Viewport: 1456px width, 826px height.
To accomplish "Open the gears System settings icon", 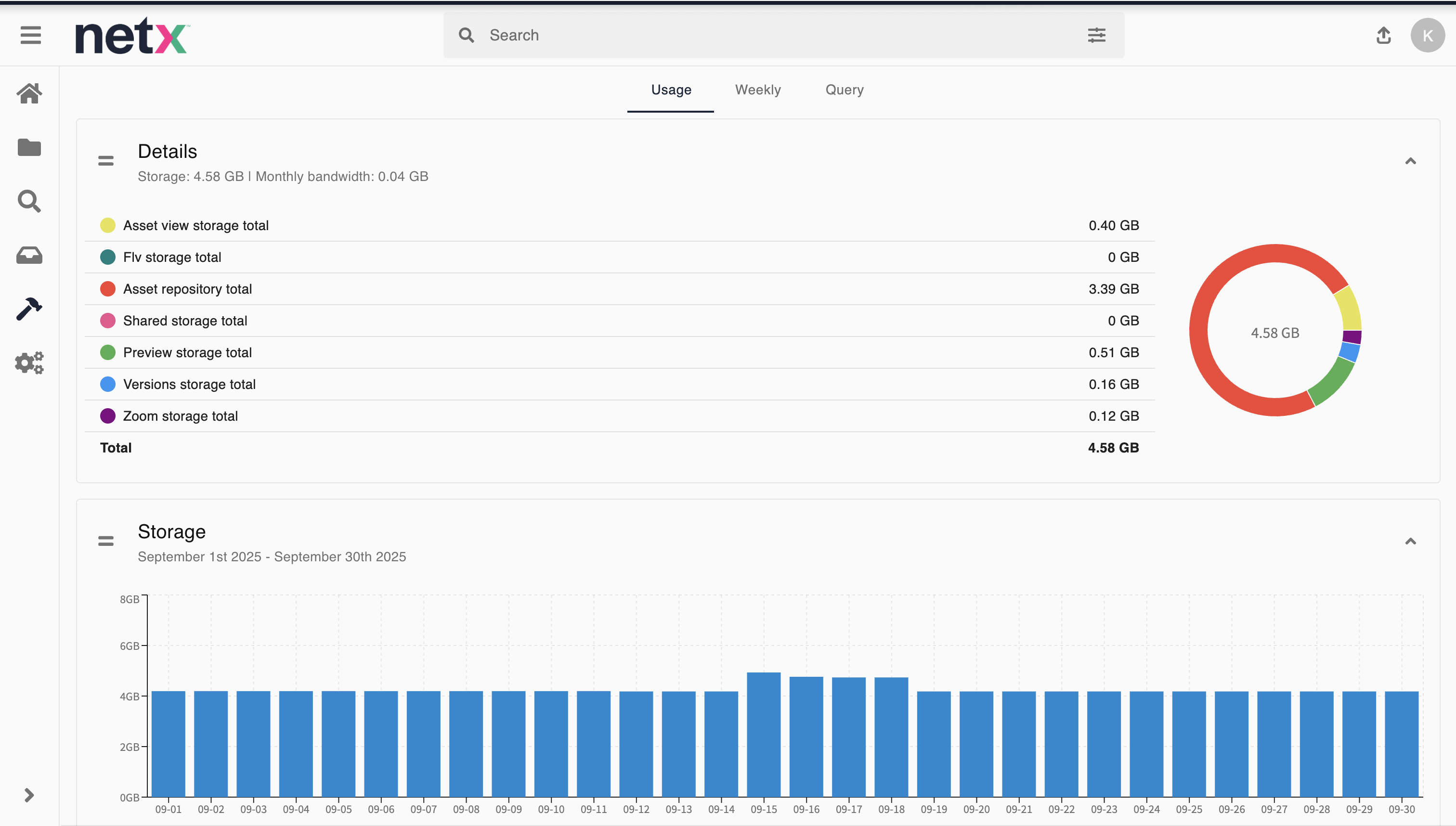I will [29, 362].
